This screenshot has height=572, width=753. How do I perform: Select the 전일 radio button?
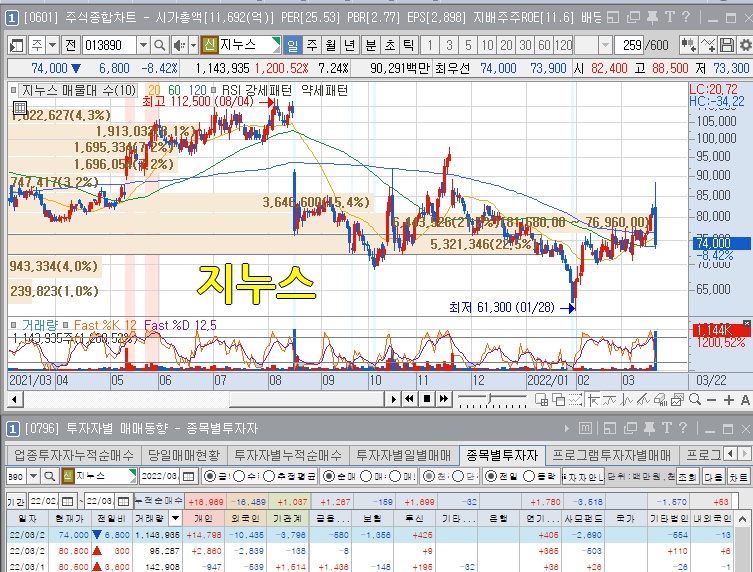[x=490, y=476]
